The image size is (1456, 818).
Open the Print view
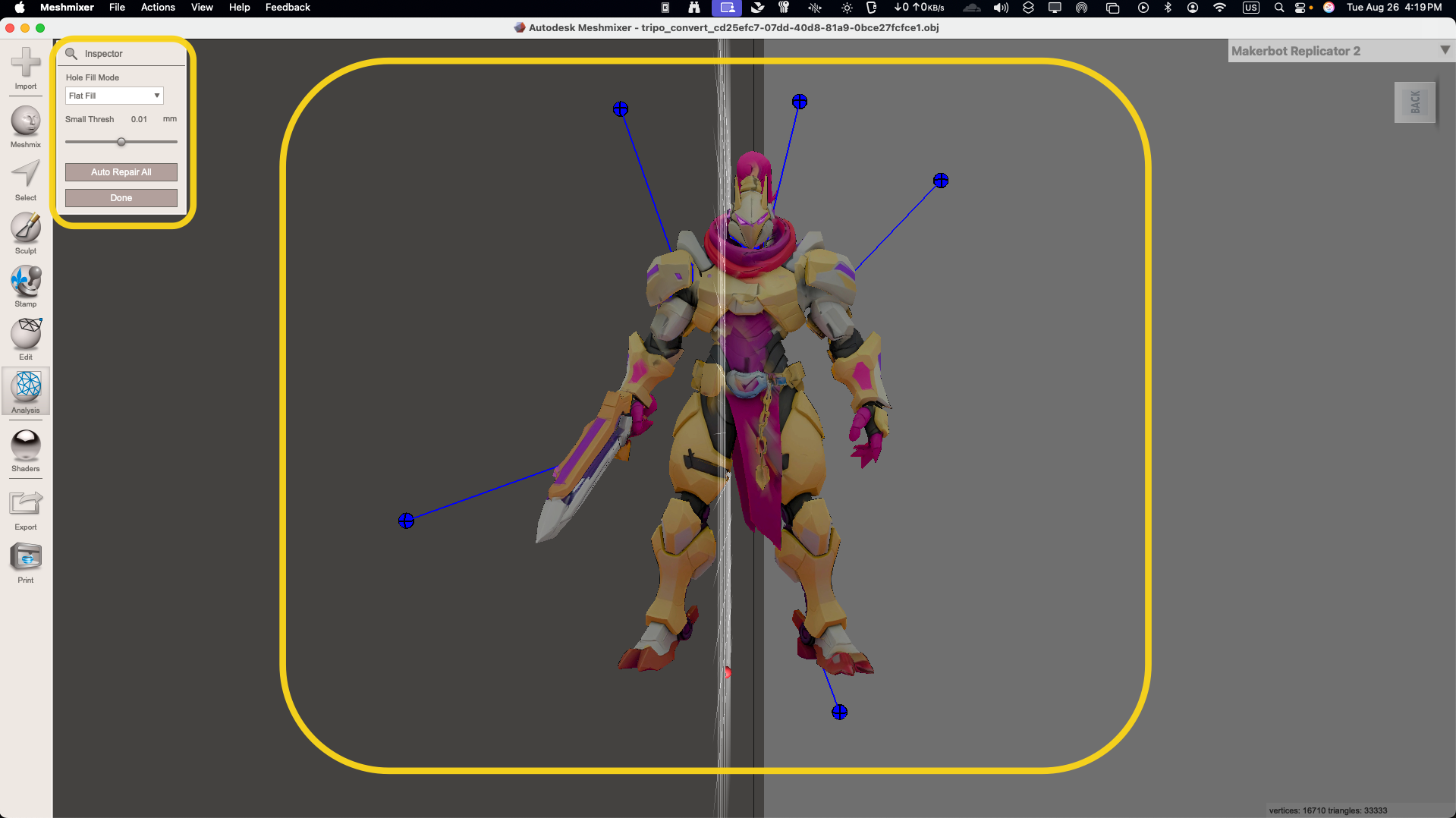tap(26, 563)
